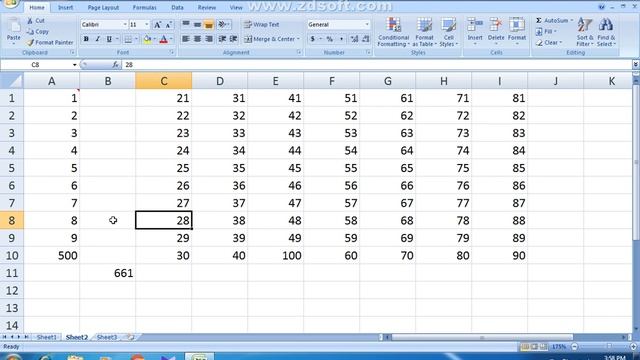The width and height of the screenshot is (640, 360).
Task: Open the View ribbon tab
Action: (236, 7)
